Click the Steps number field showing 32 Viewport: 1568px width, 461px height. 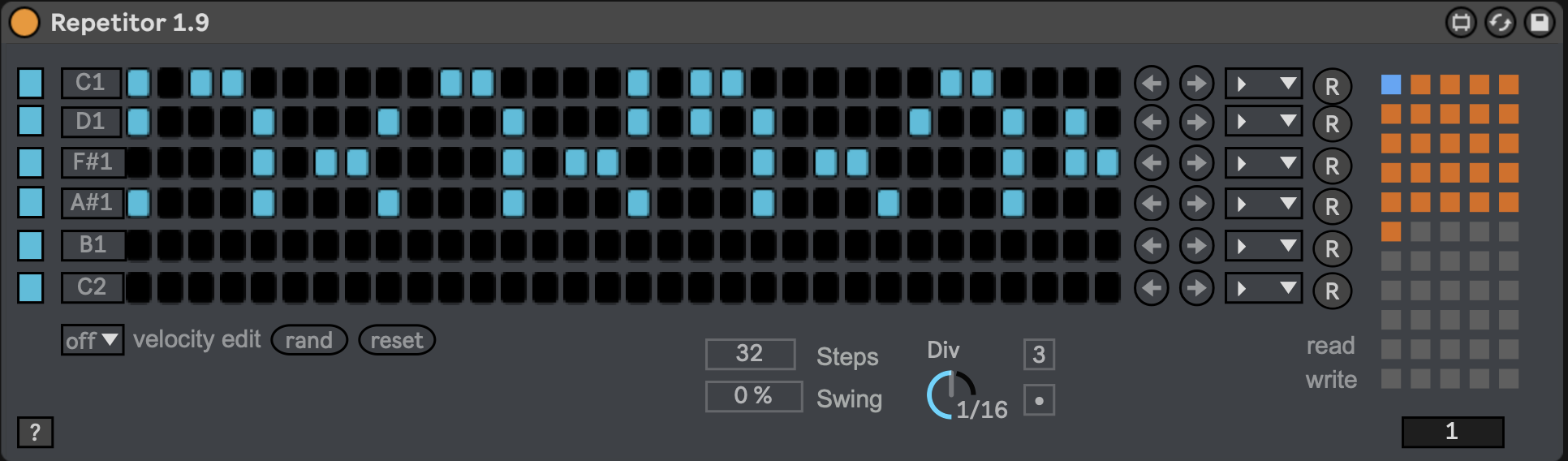pyautogui.click(x=749, y=354)
